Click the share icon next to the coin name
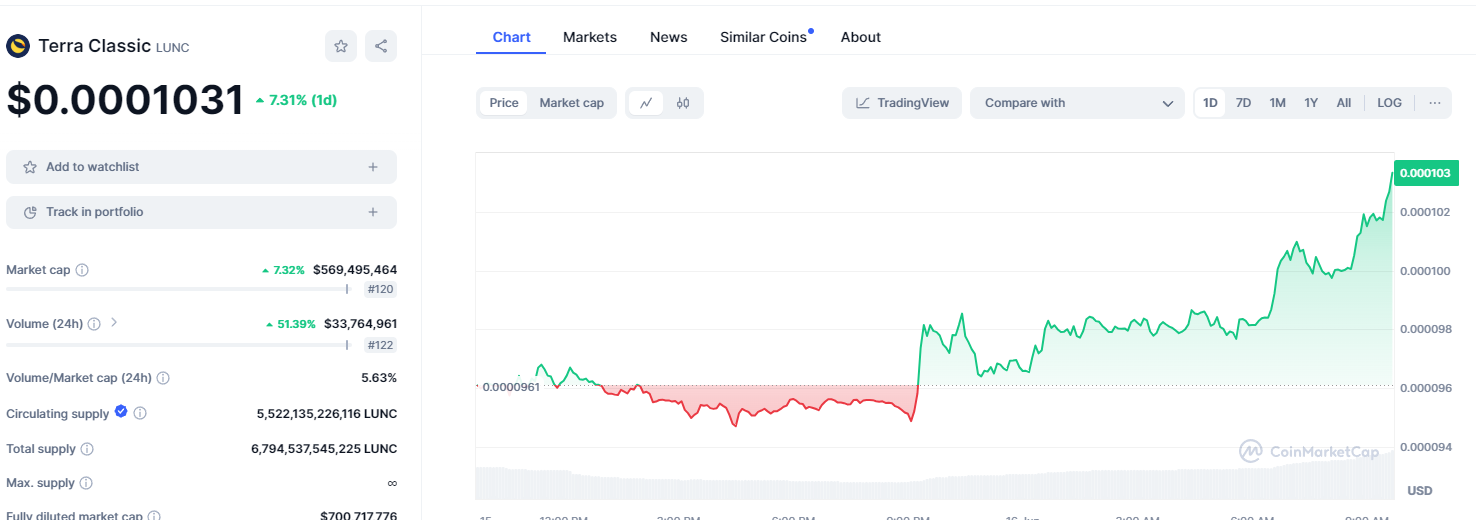Screen dimensions: 1476x520 380,46
